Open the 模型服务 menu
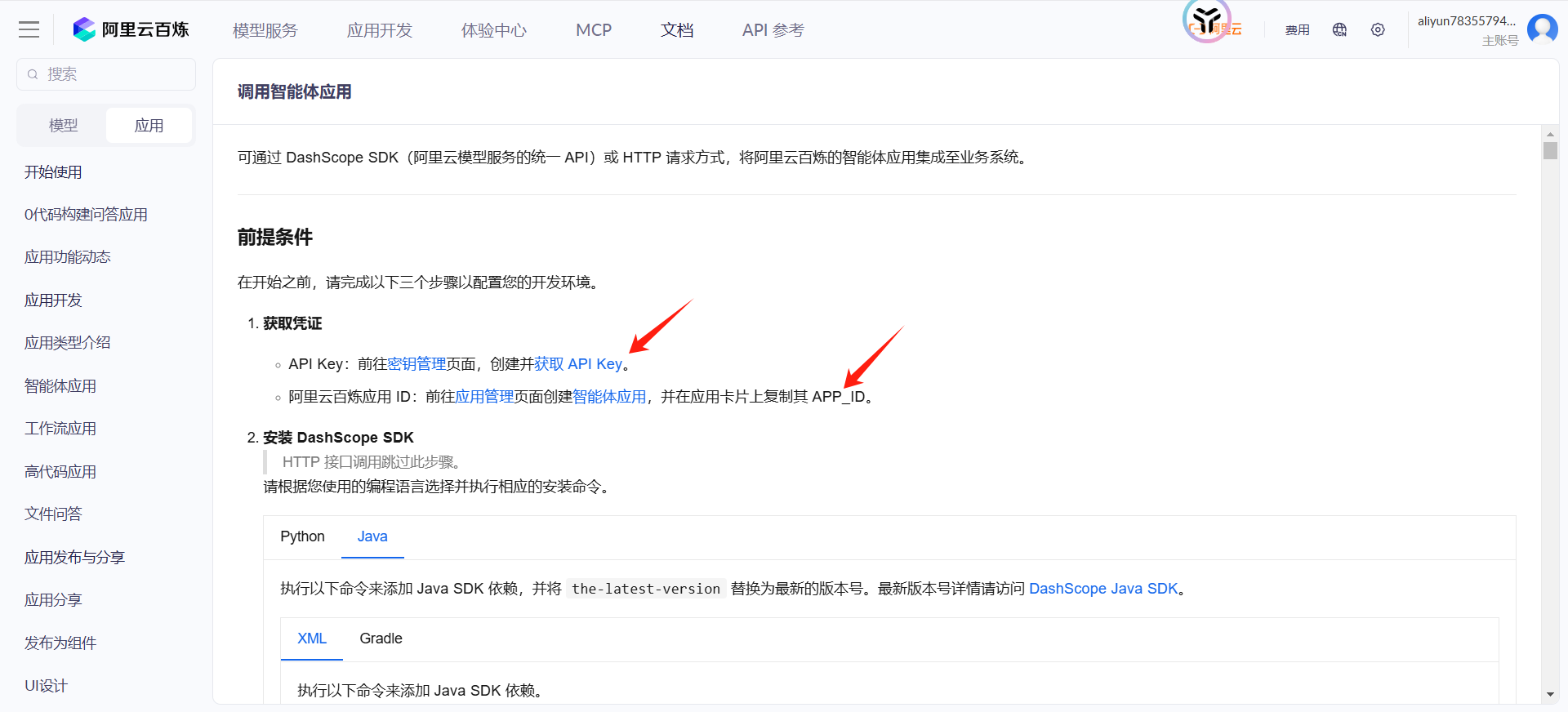Viewport: 1568px width, 712px height. (x=265, y=30)
